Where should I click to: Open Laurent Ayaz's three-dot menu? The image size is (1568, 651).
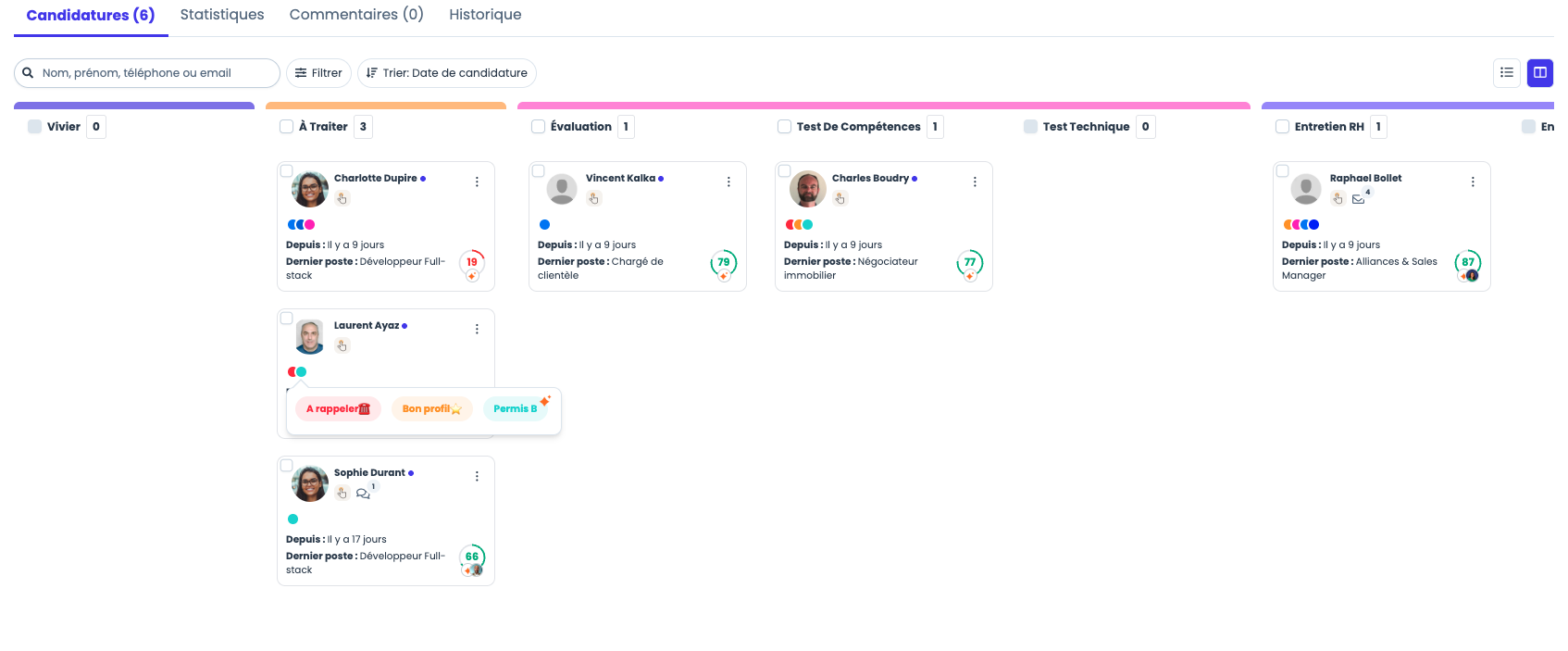(477, 330)
